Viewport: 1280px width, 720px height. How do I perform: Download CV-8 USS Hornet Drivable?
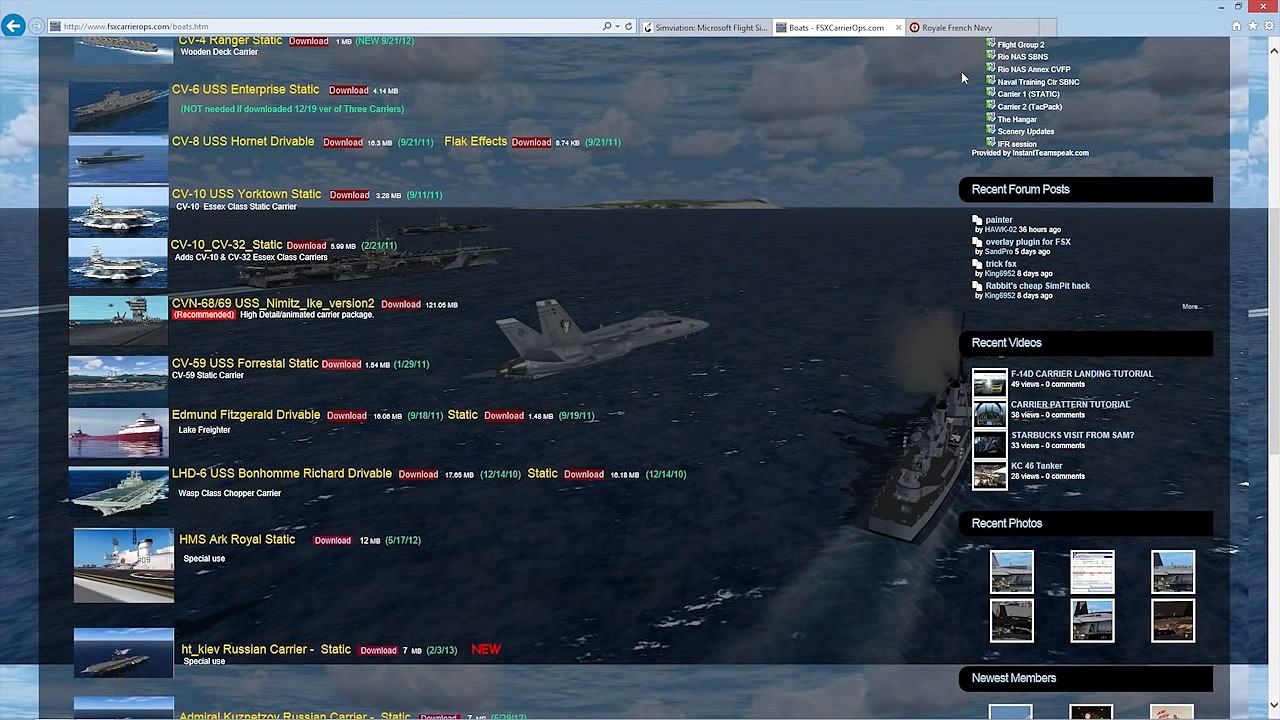(343, 143)
